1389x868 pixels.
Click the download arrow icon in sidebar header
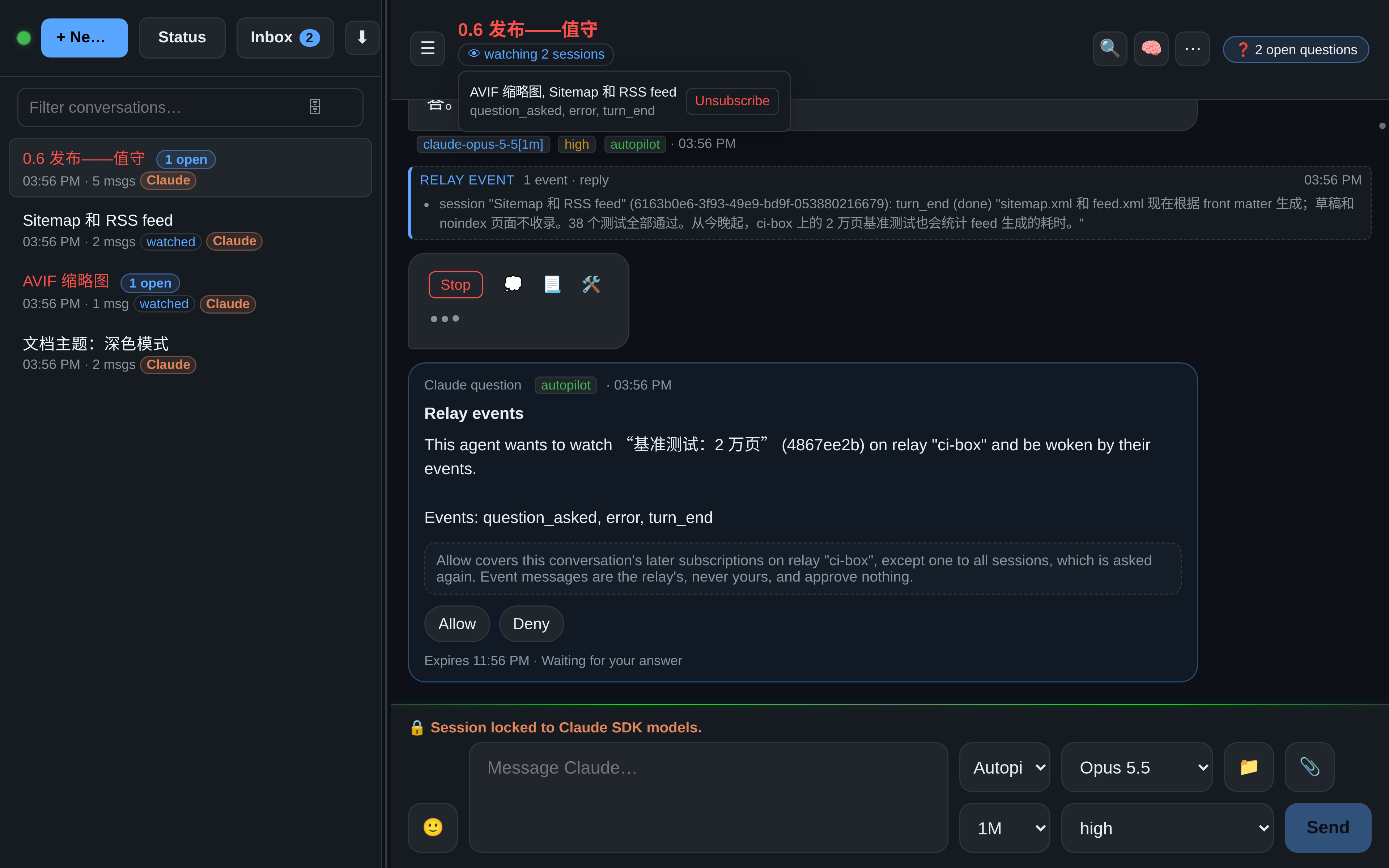tap(362, 38)
